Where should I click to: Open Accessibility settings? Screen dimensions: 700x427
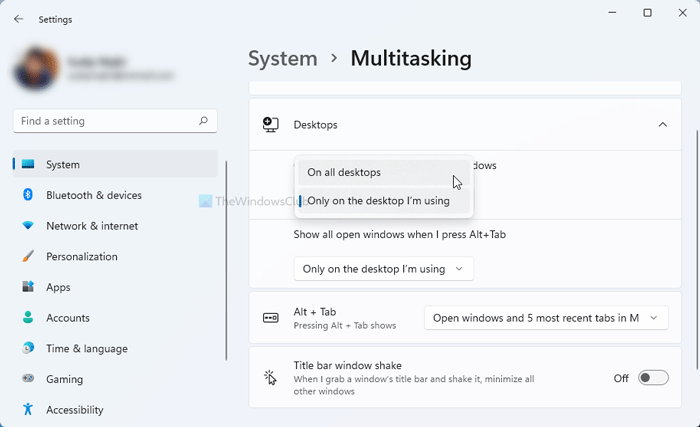click(x=75, y=410)
